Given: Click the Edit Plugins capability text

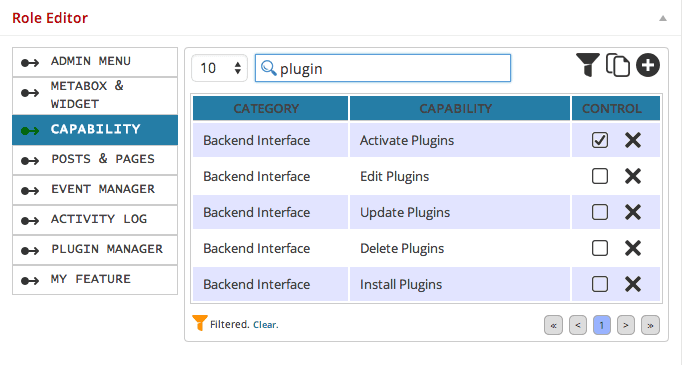Looking at the screenshot, I should (394, 177).
